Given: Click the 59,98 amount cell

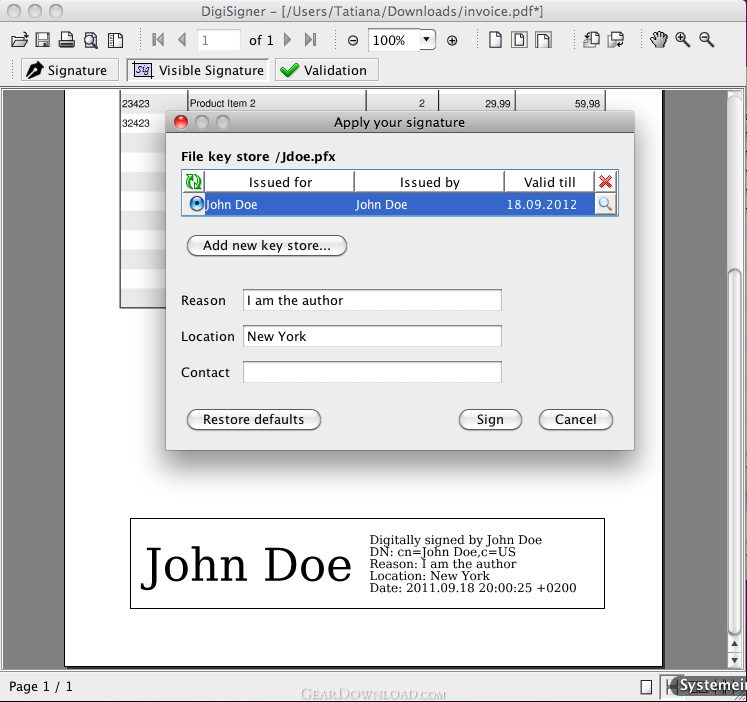Looking at the screenshot, I should click(x=561, y=103).
